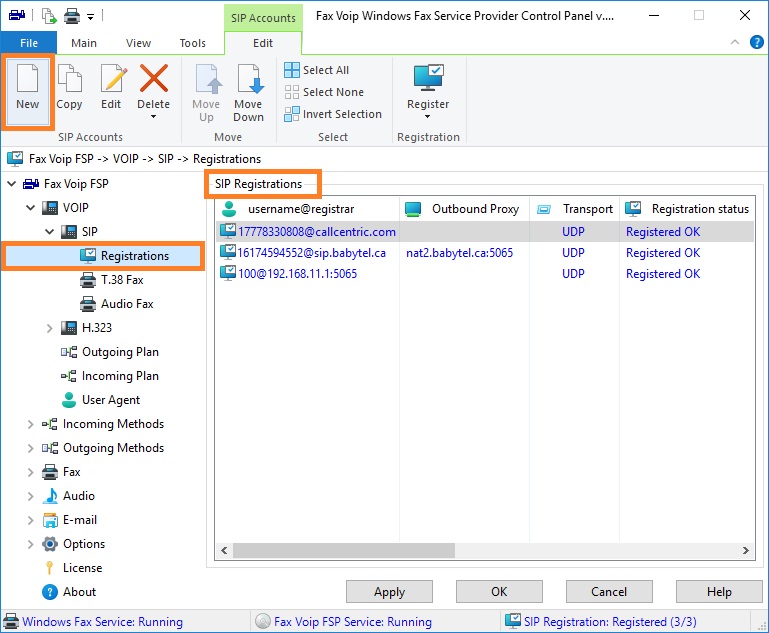Screen dimensions: 769x633
Task: Click Fax Voip FSP Service: Running status
Action: coord(353,622)
